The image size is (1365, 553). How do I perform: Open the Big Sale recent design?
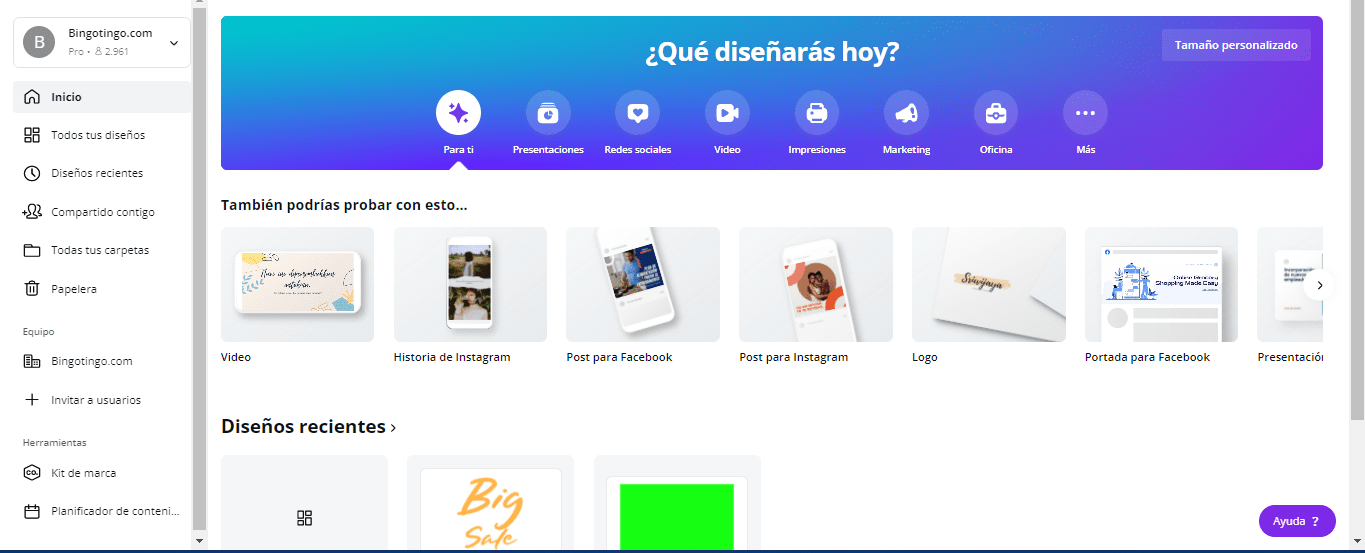[x=490, y=503]
